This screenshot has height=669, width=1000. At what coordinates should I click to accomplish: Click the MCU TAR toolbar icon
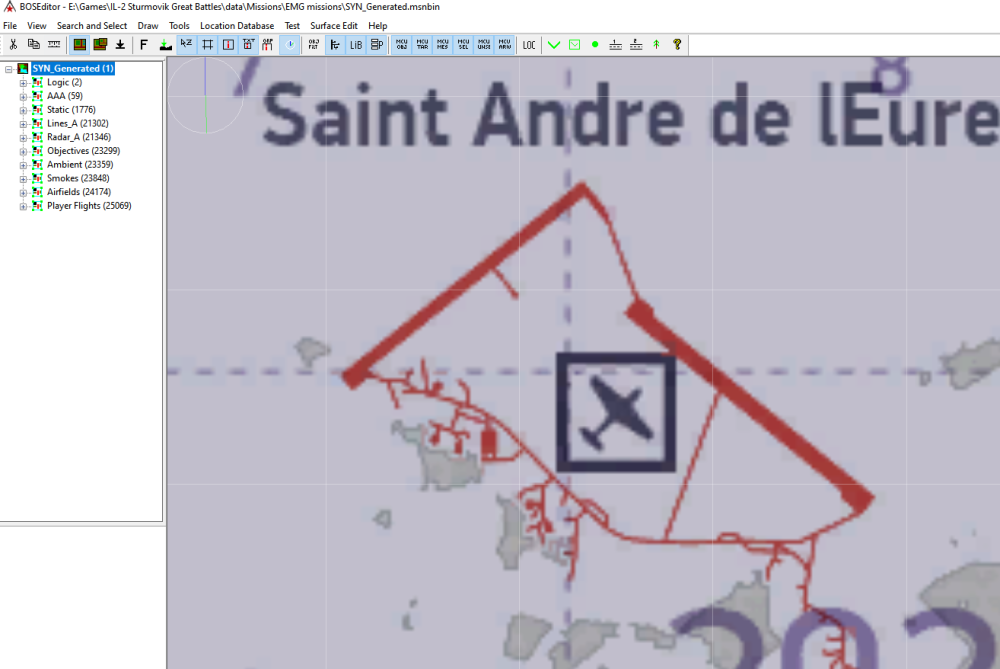point(422,45)
